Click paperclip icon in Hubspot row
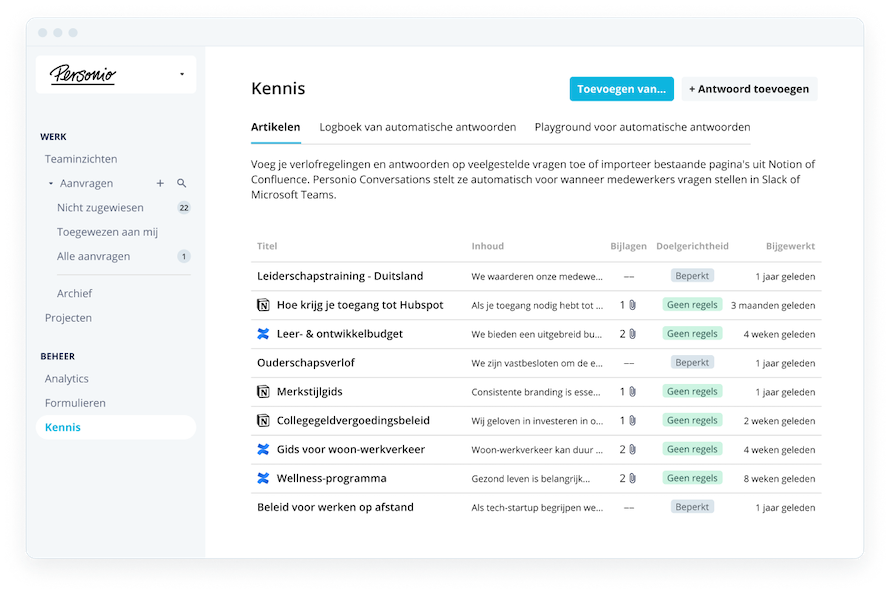Image resolution: width=890 pixels, height=593 pixels. (632, 305)
